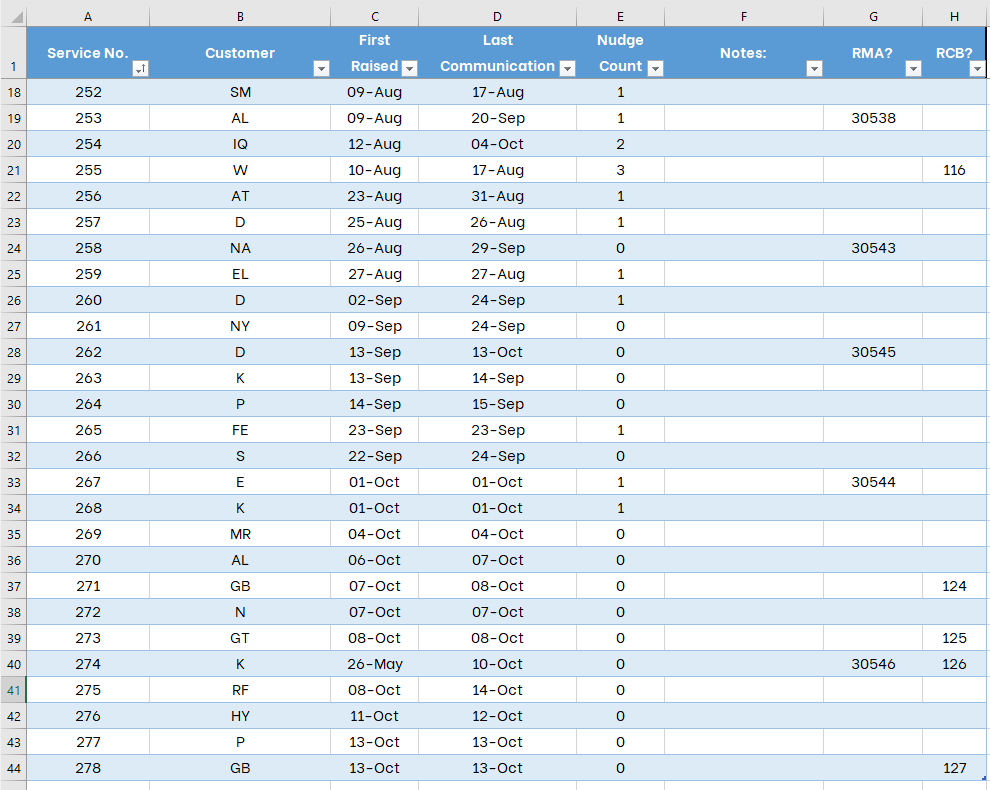
Task: Click customer cell RF
Action: point(240,690)
